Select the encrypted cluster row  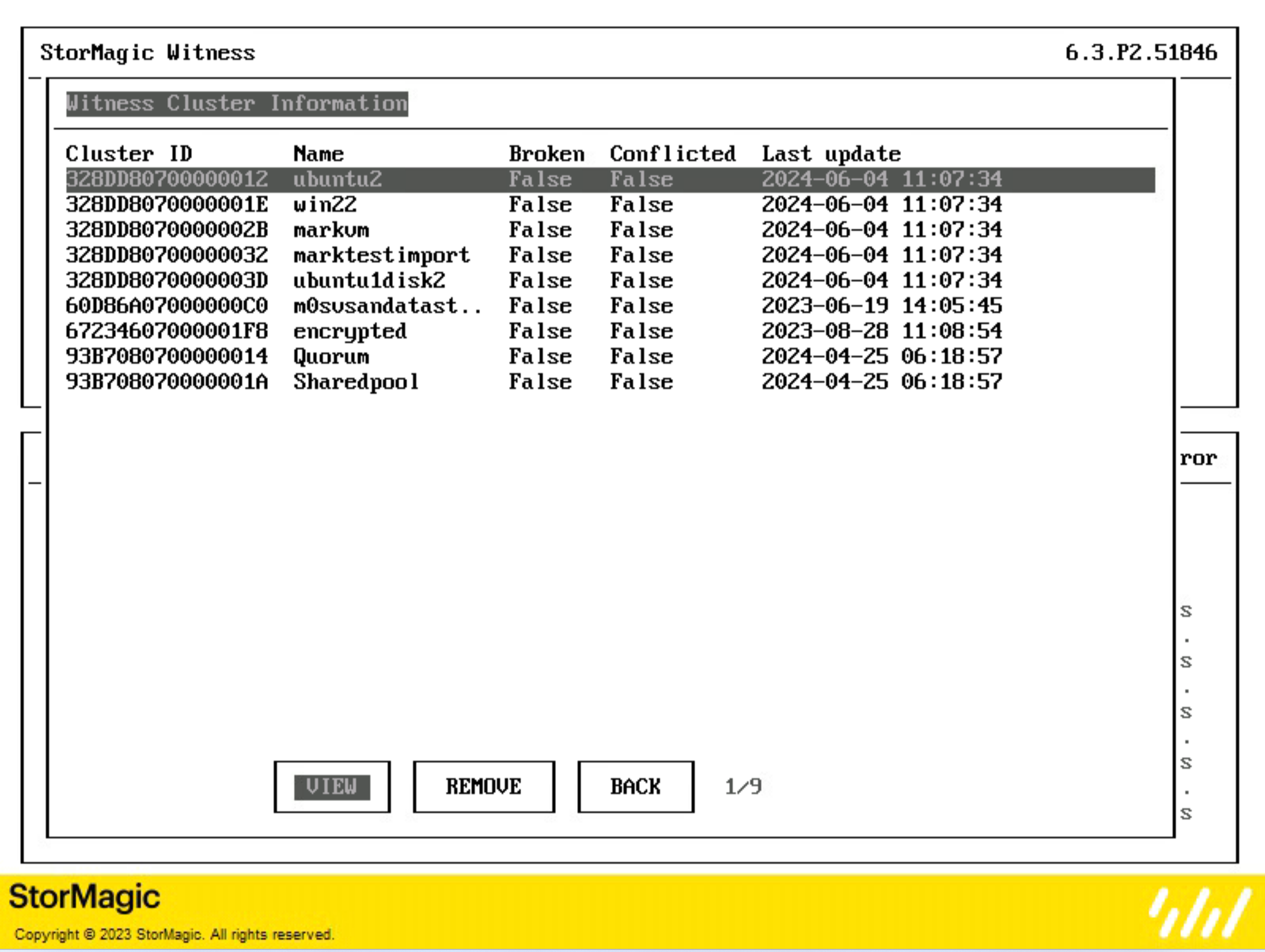click(610, 331)
